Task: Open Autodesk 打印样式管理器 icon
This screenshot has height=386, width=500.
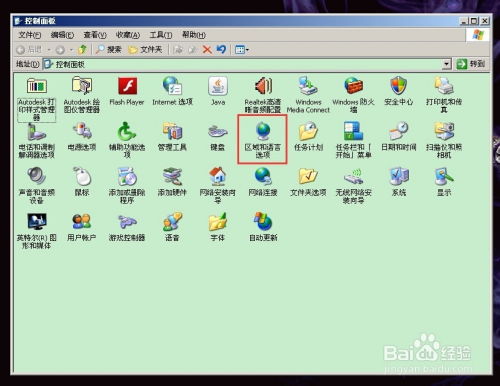Action: tap(37, 86)
